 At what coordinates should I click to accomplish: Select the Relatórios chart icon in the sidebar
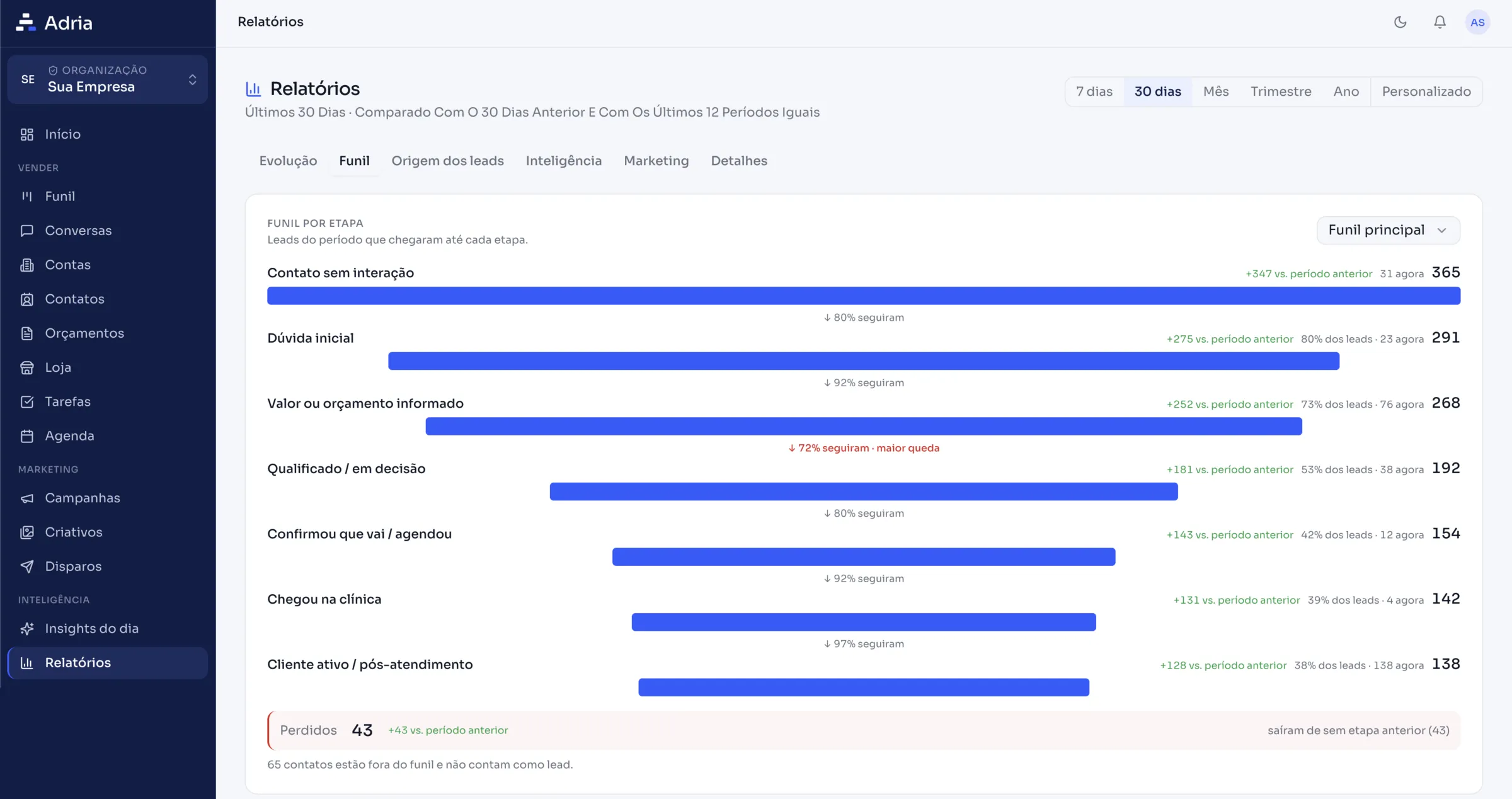tap(26, 663)
